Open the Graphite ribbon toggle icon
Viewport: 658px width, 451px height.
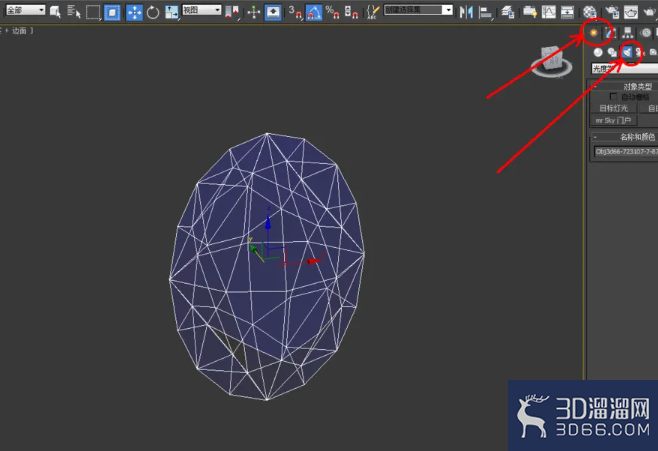coord(530,12)
